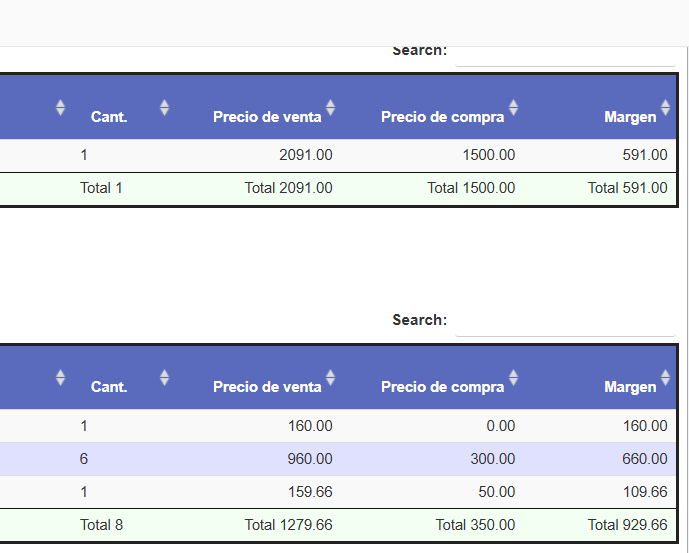Screen dimensions: 689x553
Task: Select the highlighted row with quantity 6
Action: (x=300, y=459)
